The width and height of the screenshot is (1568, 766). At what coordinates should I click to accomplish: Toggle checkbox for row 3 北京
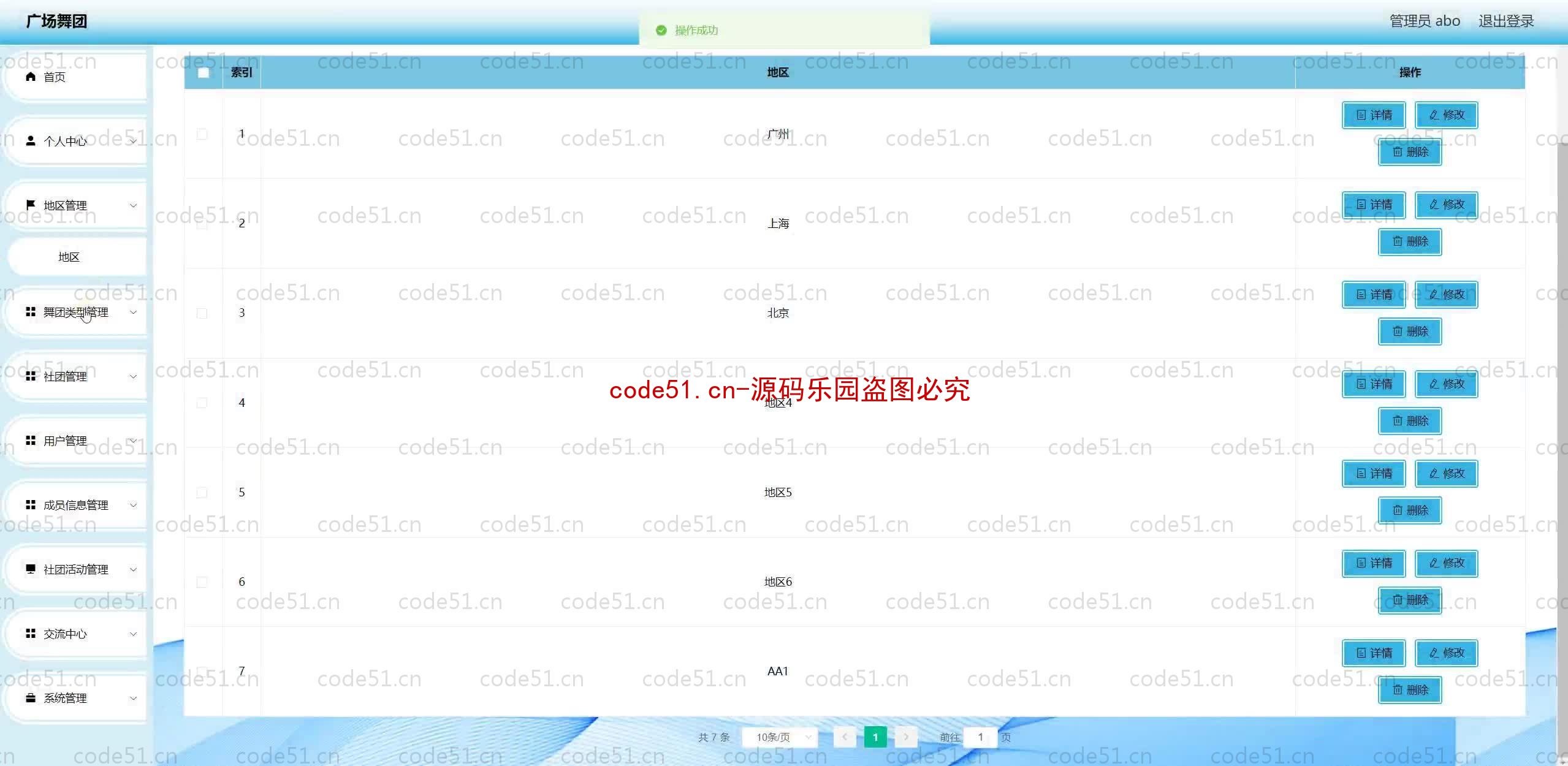(x=201, y=313)
